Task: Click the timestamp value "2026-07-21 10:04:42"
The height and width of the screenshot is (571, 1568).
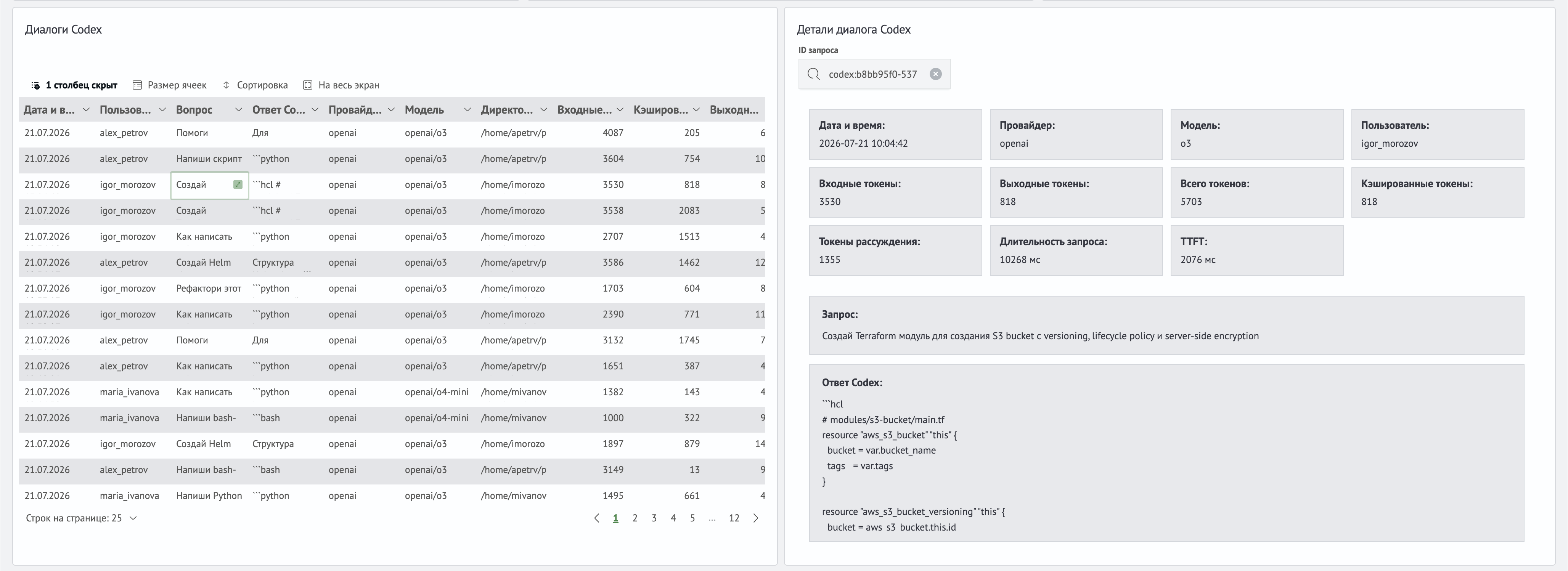Action: click(863, 144)
